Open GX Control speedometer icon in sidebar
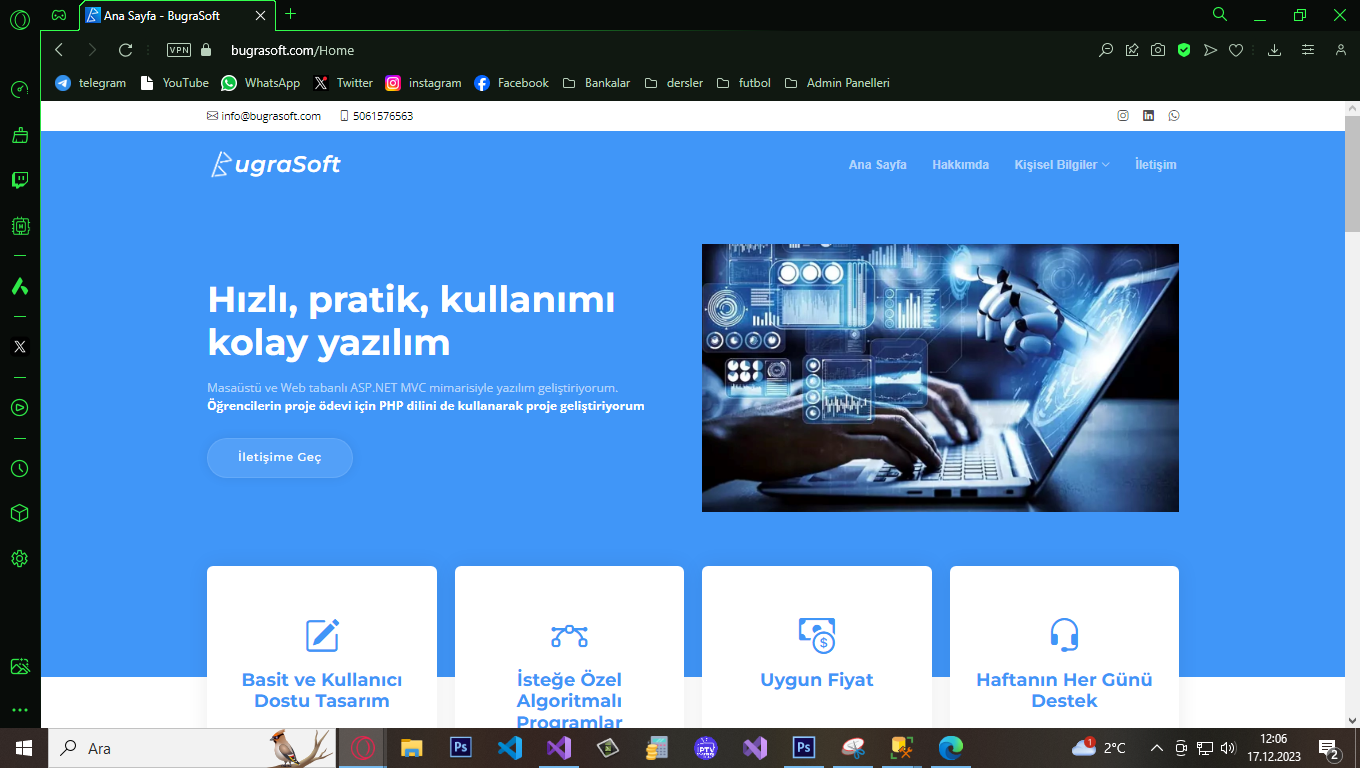 tap(19, 89)
